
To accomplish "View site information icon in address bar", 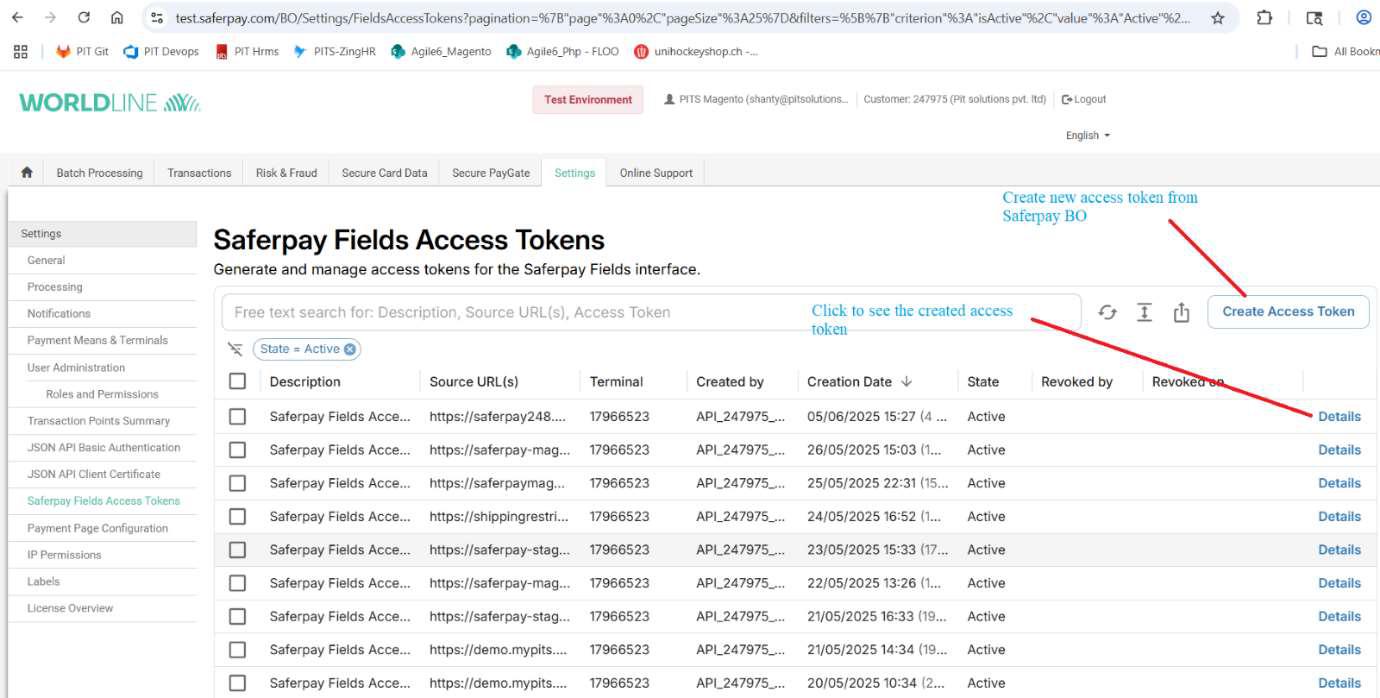I will point(157,18).
